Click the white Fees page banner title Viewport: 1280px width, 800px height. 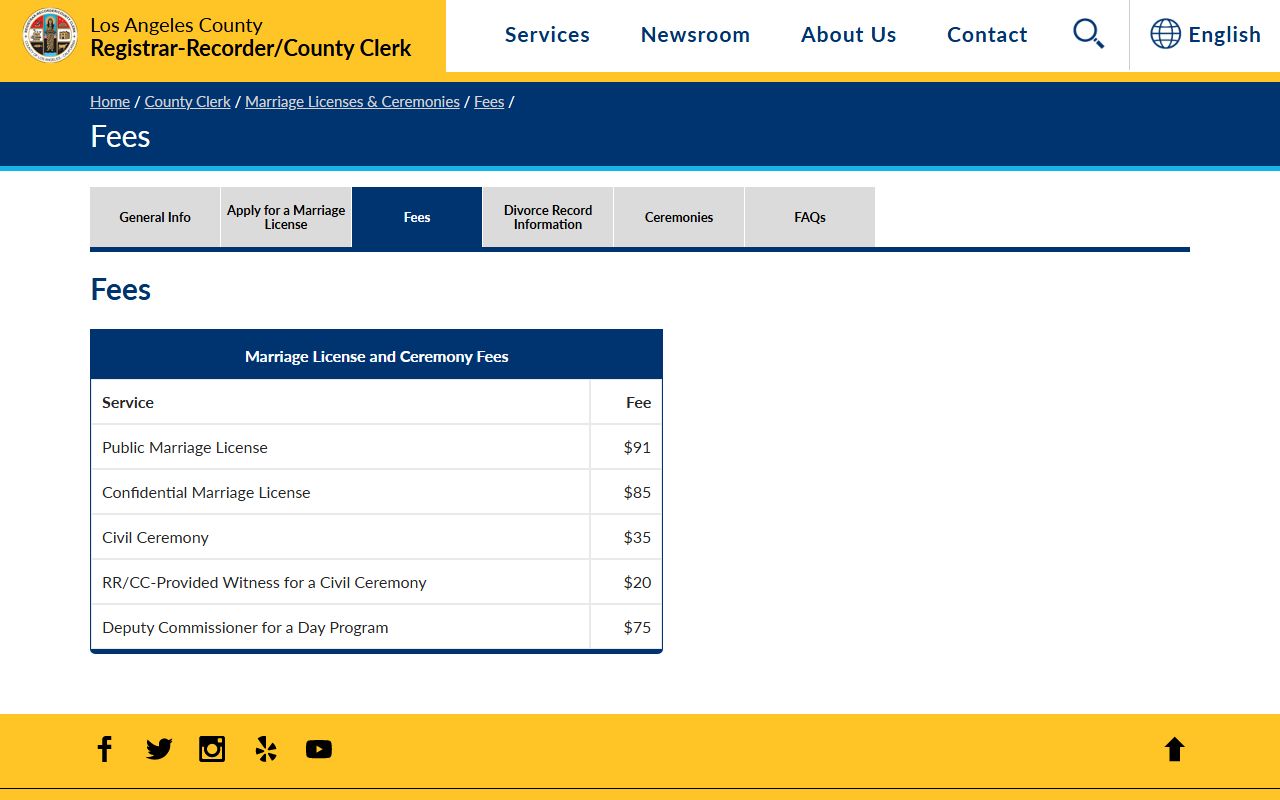(120, 136)
